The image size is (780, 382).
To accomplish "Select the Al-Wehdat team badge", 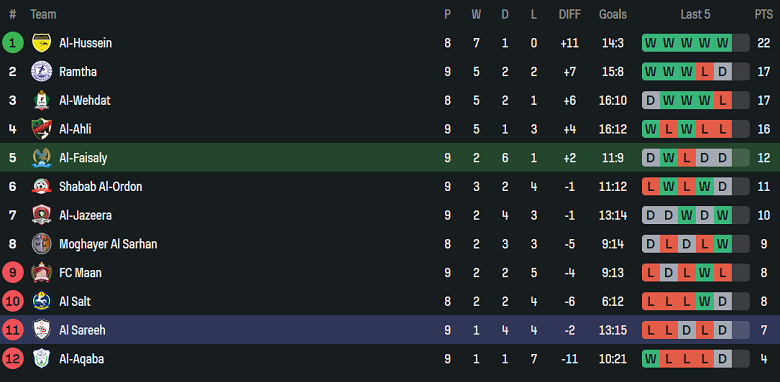I will click(41, 100).
